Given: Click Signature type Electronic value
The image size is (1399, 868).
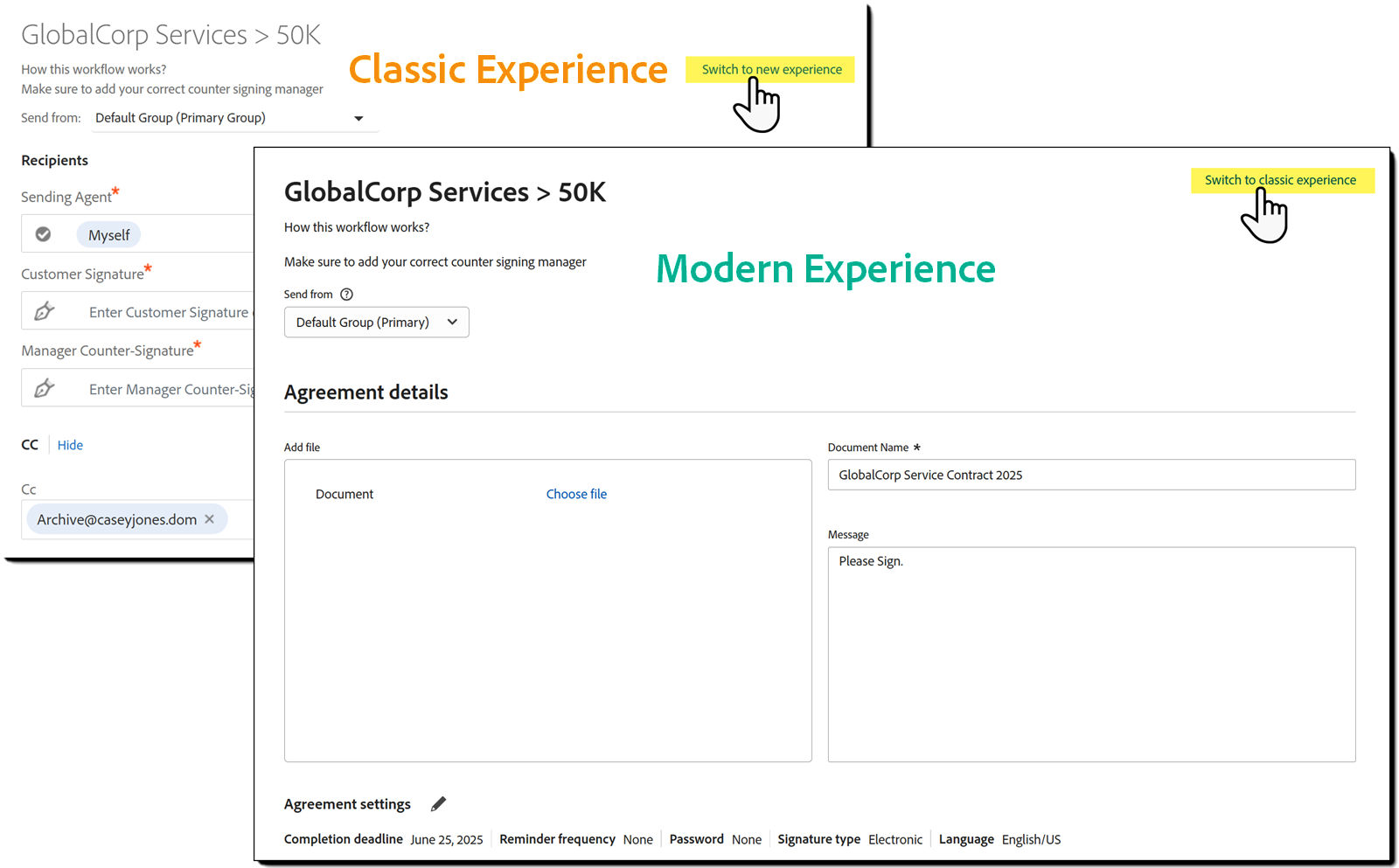Looking at the screenshot, I should point(895,839).
